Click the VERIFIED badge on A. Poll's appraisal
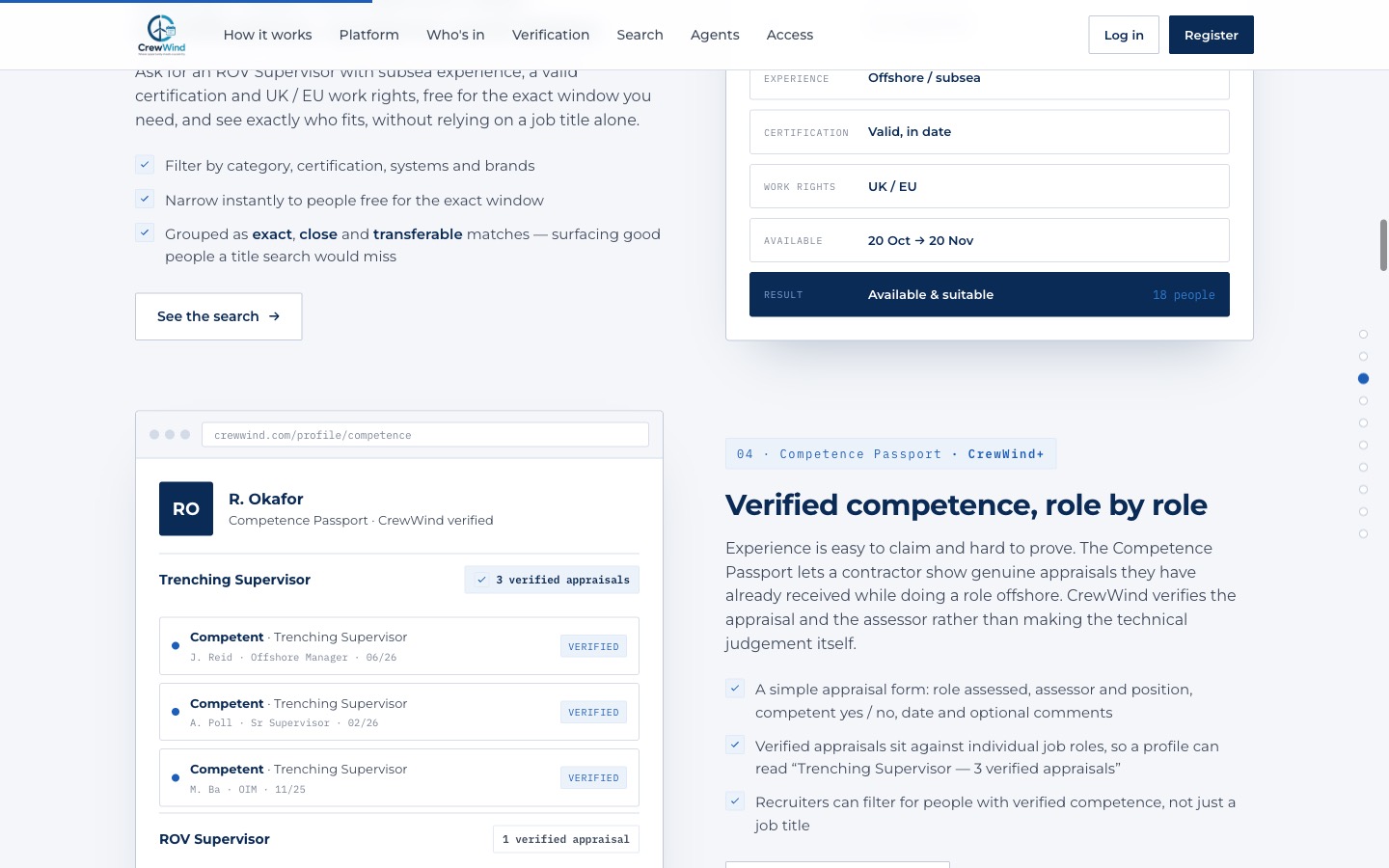 [593, 712]
